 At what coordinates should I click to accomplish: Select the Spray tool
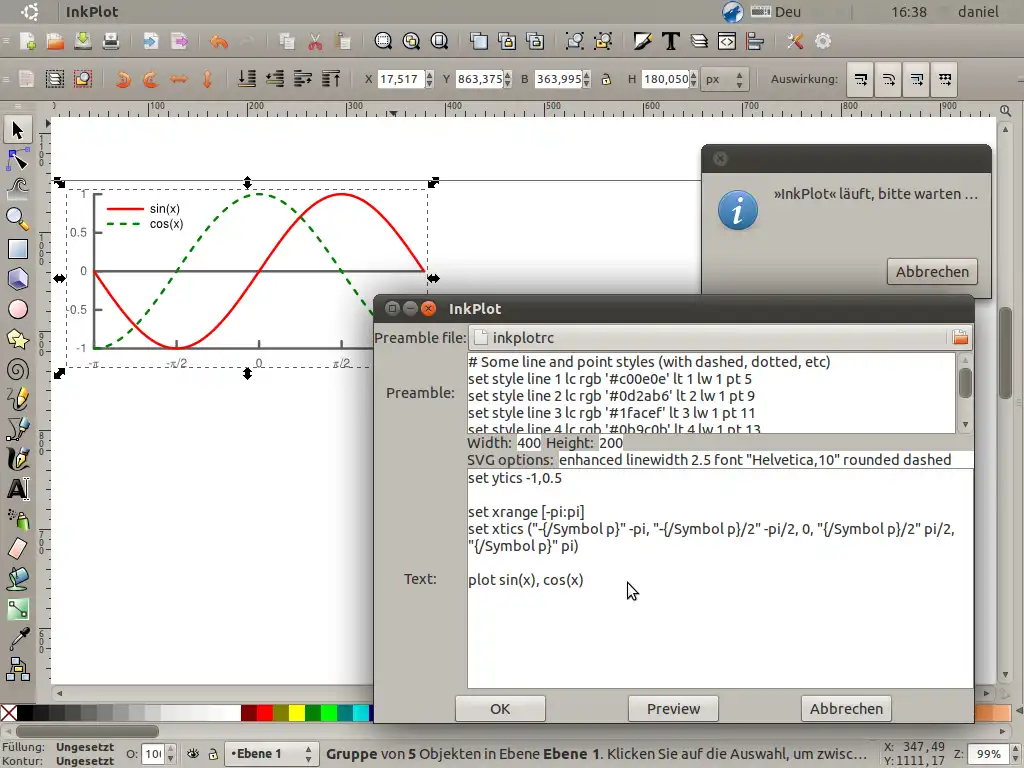[18, 519]
